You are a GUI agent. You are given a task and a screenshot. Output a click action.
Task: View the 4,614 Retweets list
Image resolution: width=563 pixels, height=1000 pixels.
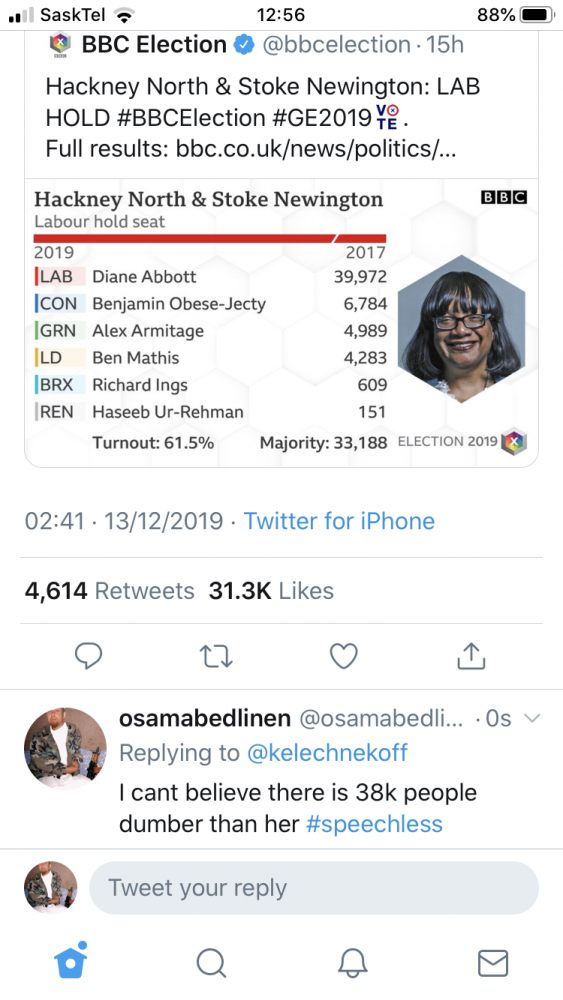(x=109, y=591)
